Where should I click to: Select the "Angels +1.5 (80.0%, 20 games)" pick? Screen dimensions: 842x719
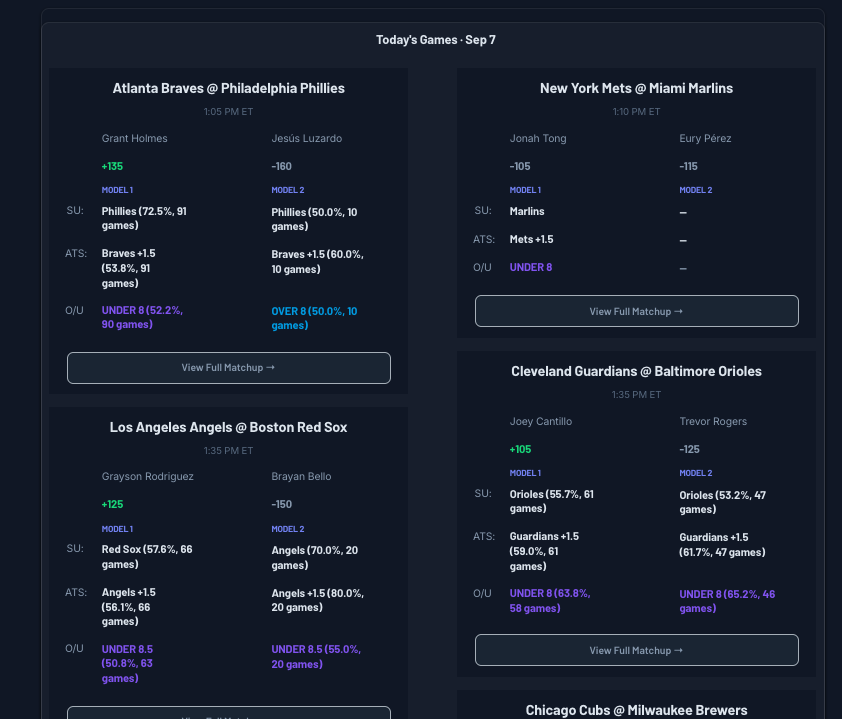[x=317, y=600]
